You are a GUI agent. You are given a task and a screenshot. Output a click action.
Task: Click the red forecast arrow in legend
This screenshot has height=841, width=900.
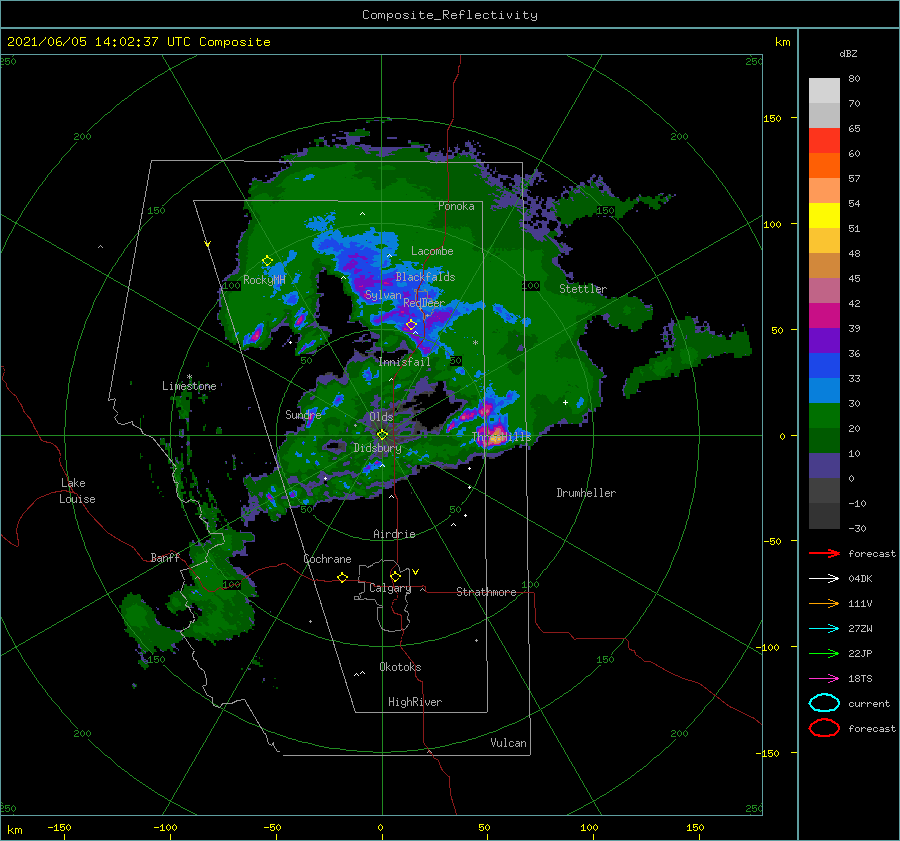(824, 553)
